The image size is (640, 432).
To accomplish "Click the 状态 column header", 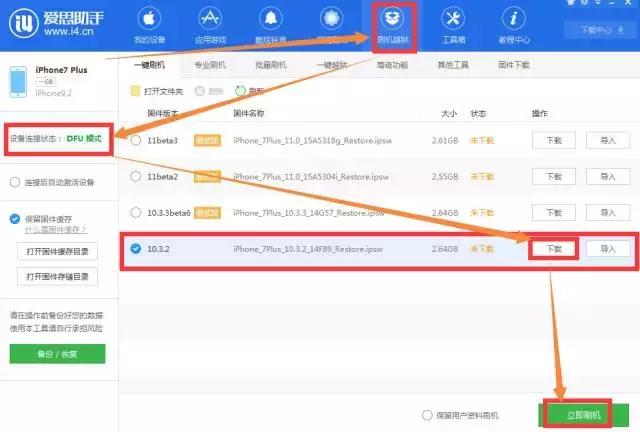I will [478, 113].
